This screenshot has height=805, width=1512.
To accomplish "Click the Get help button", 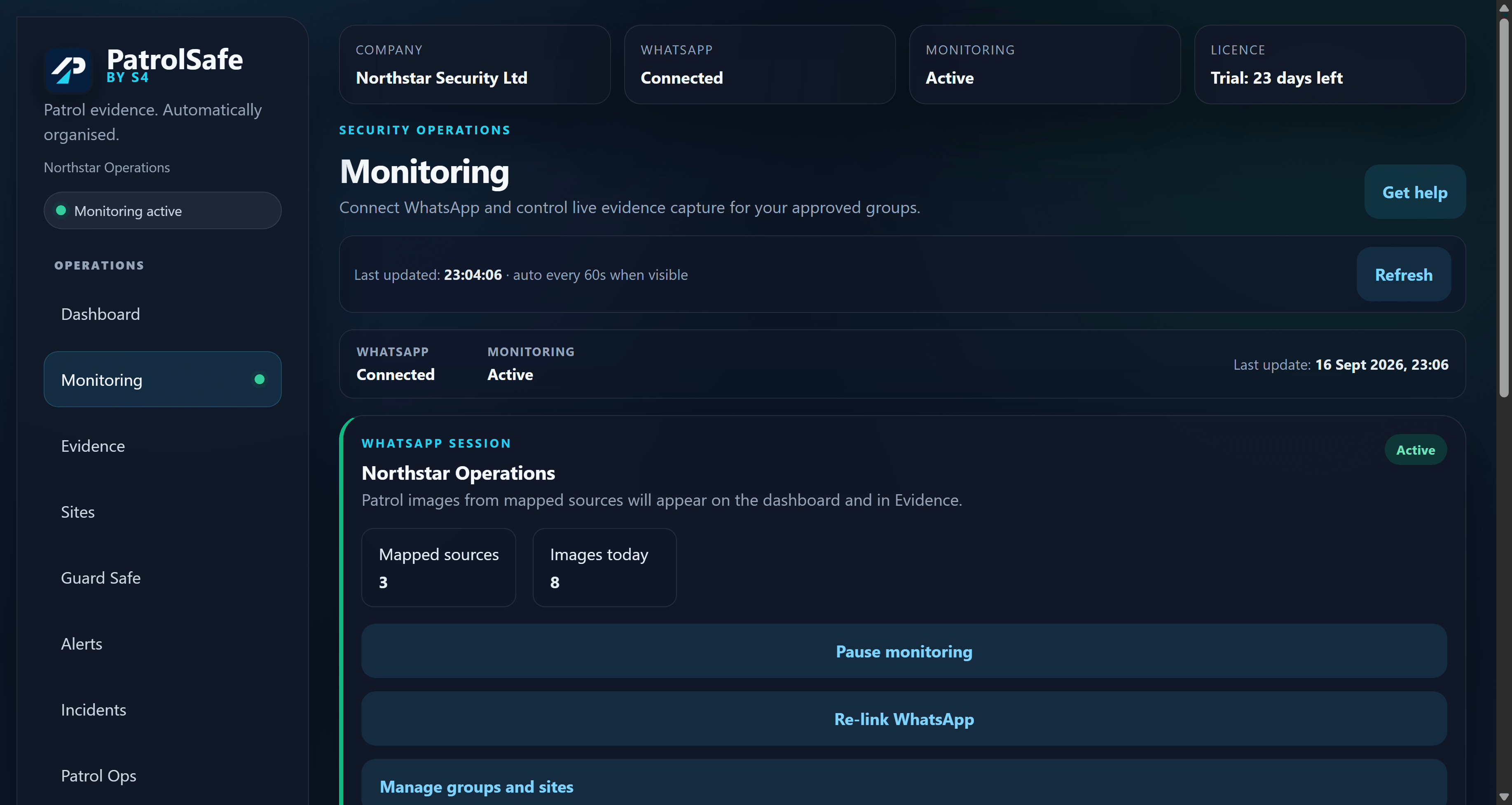I will [x=1415, y=192].
